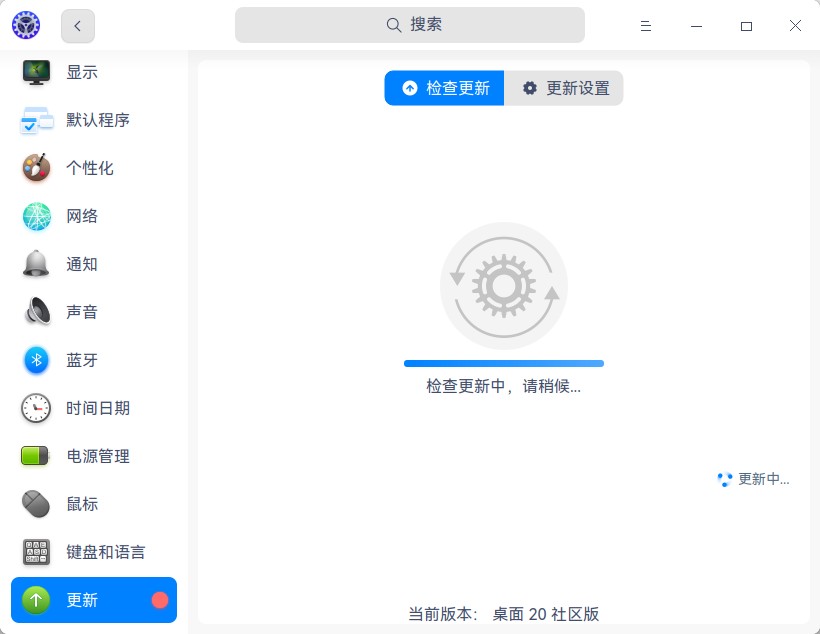Click the Display monitor icon in sidebar
The height and width of the screenshot is (634, 820).
pyautogui.click(x=36, y=72)
